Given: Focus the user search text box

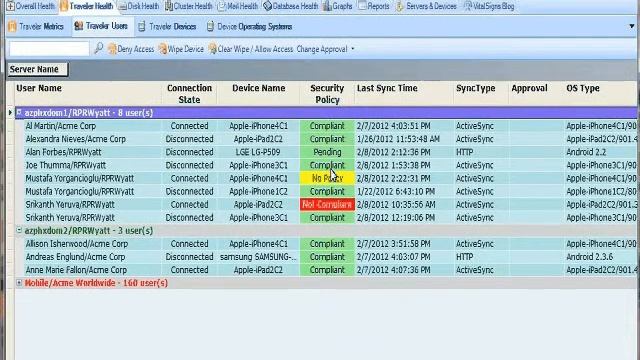Looking at the screenshot, I should pyautogui.click(x=49, y=49).
